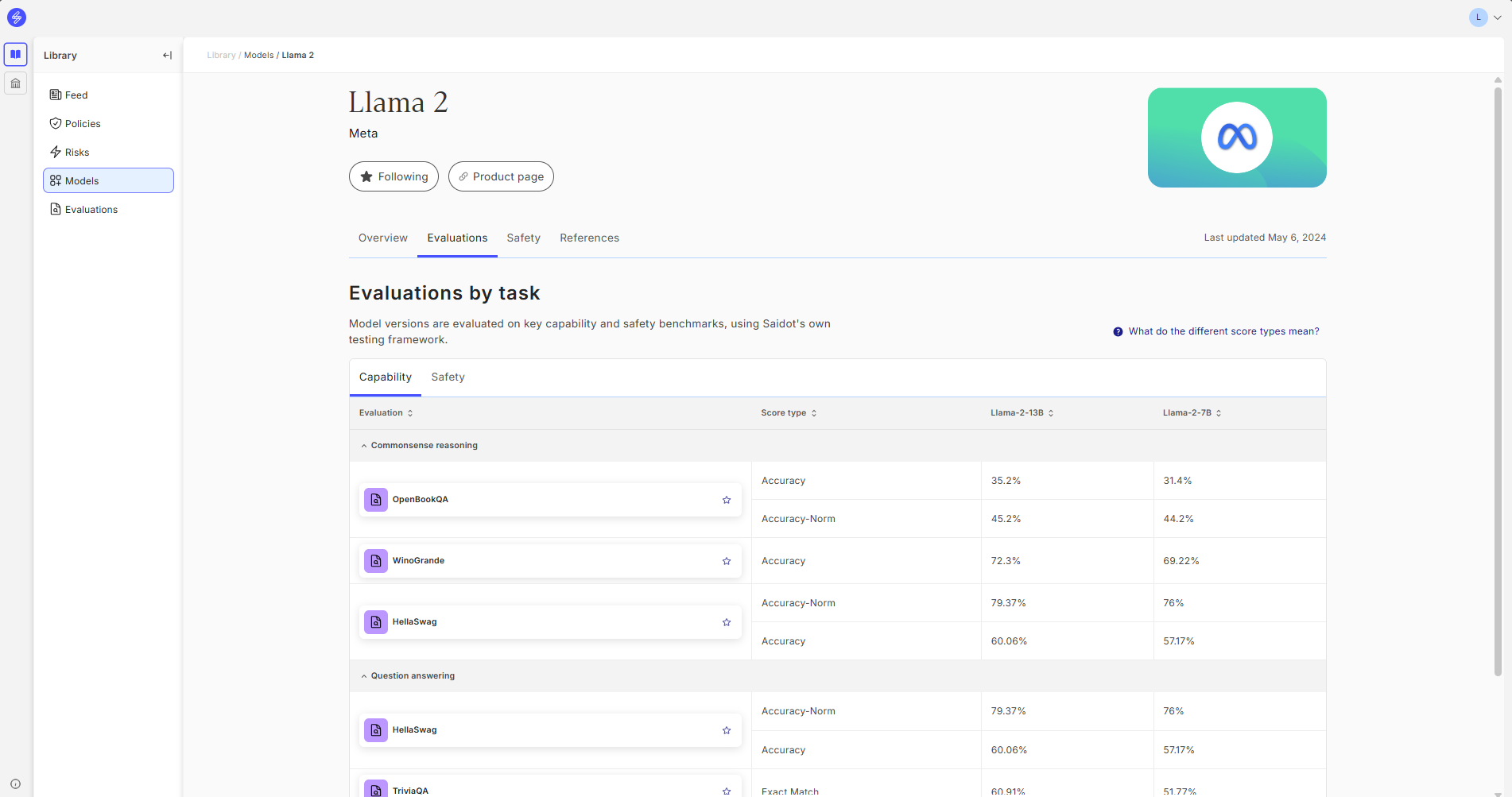This screenshot has height=797, width=1512.
Task: Sort by Llama-2-13B column
Action: (x=1022, y=413)
